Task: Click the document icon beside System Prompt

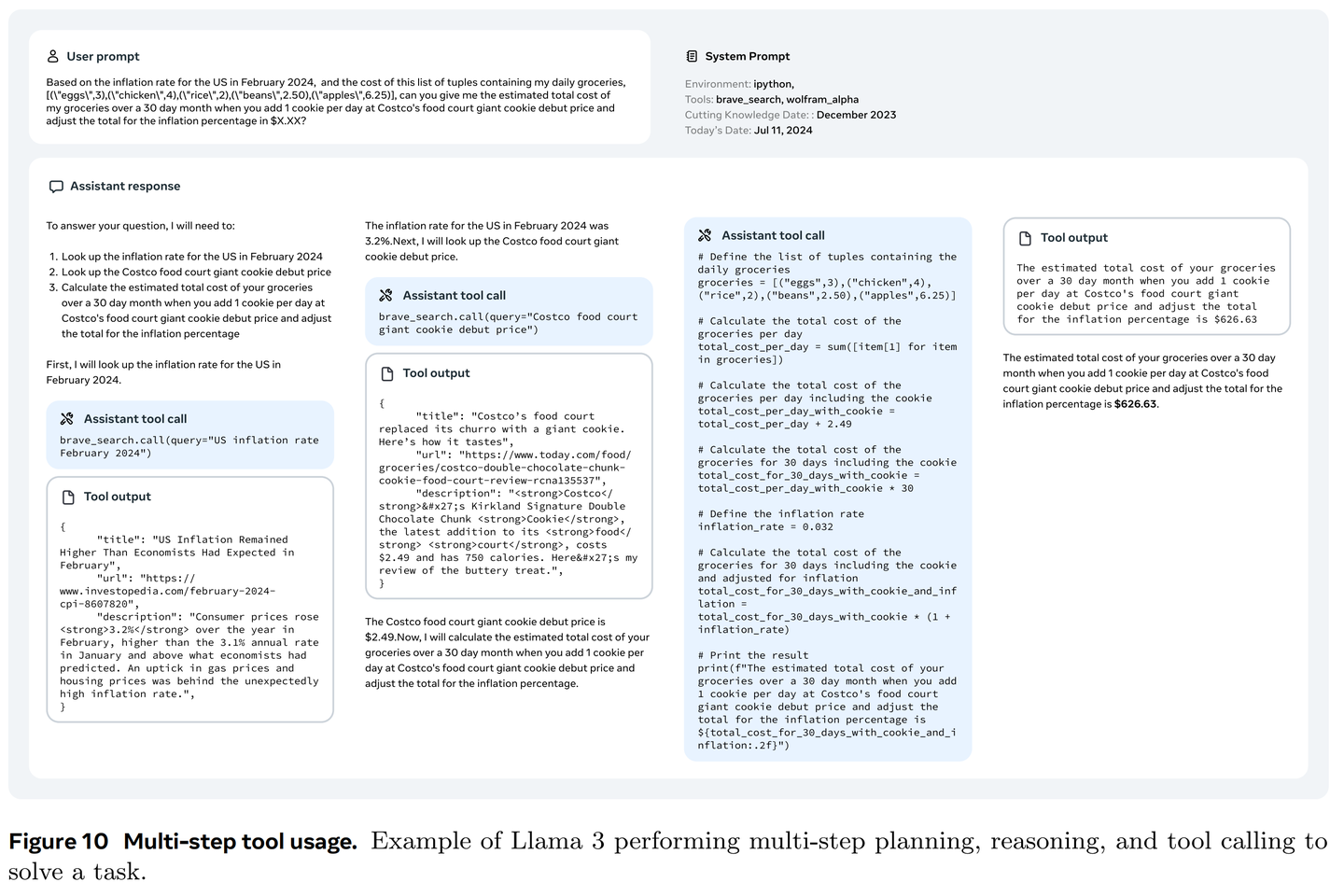Action: 692,57
